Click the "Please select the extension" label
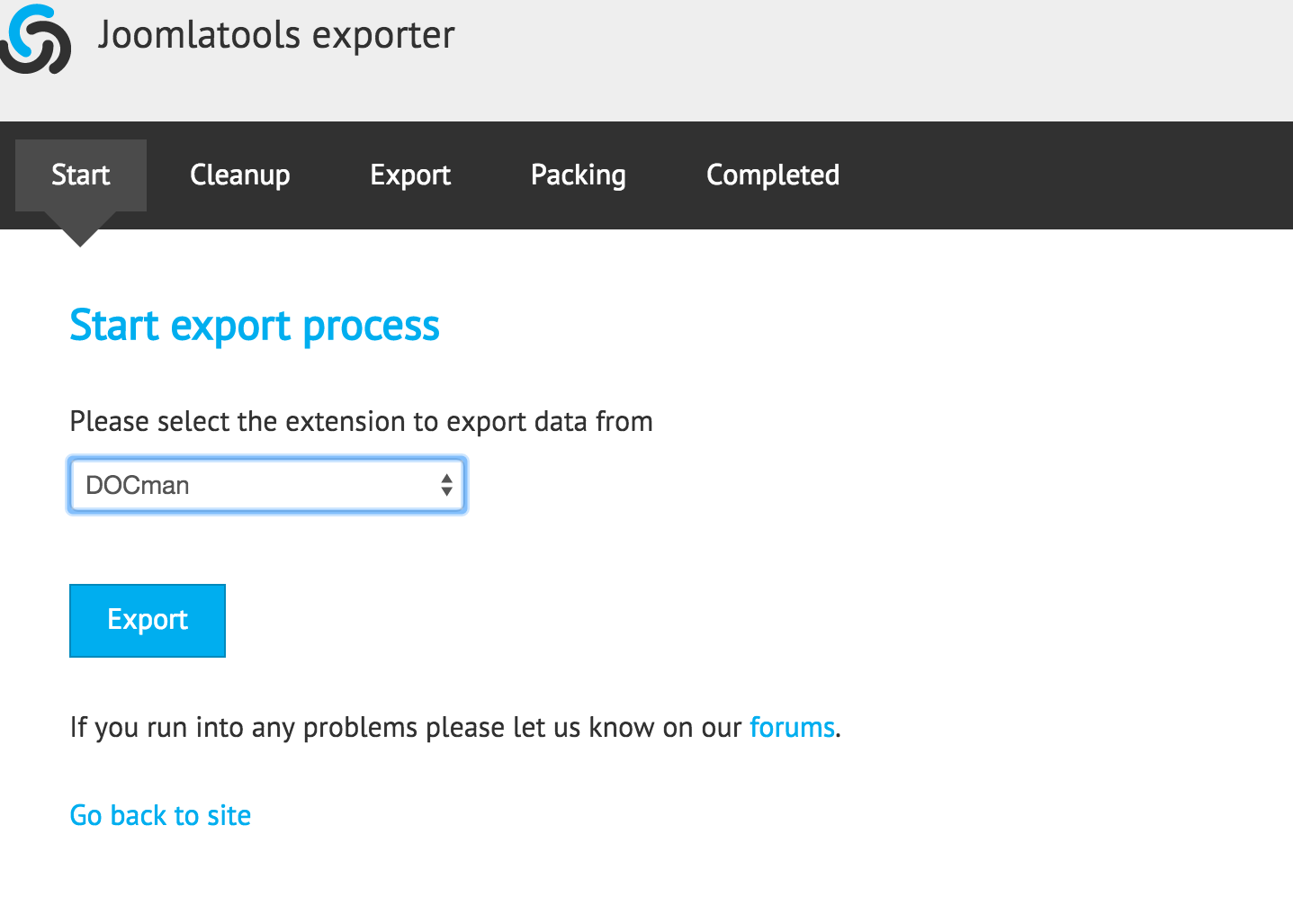This screenshot has width=1293, height=924. click(361, 421)
